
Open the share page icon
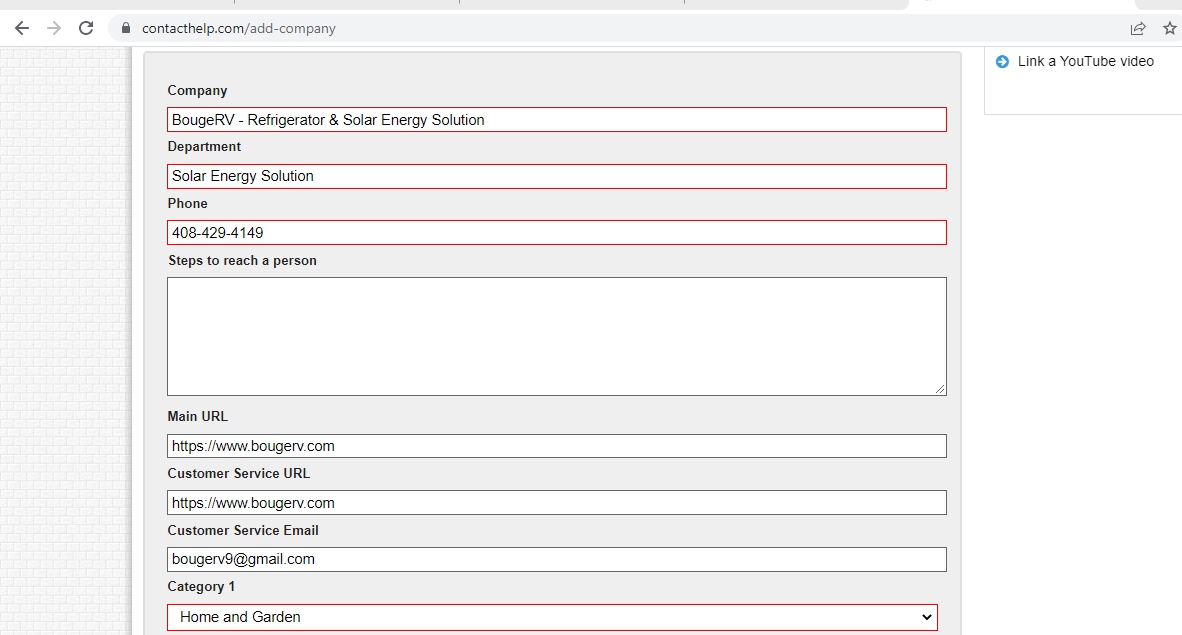point(1138,28)
